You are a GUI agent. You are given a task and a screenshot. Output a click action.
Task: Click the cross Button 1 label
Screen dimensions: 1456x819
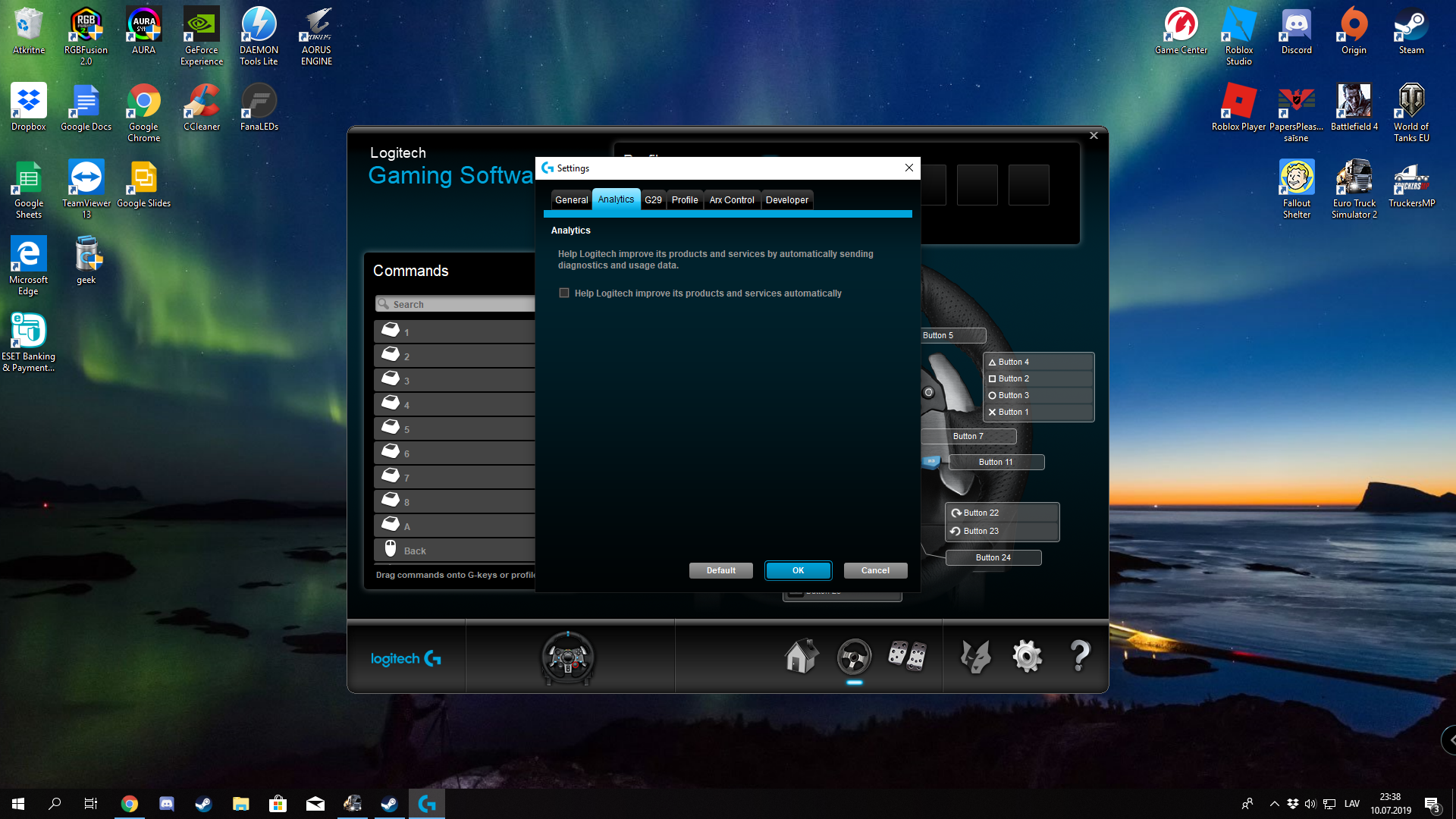click(1039, 412)
